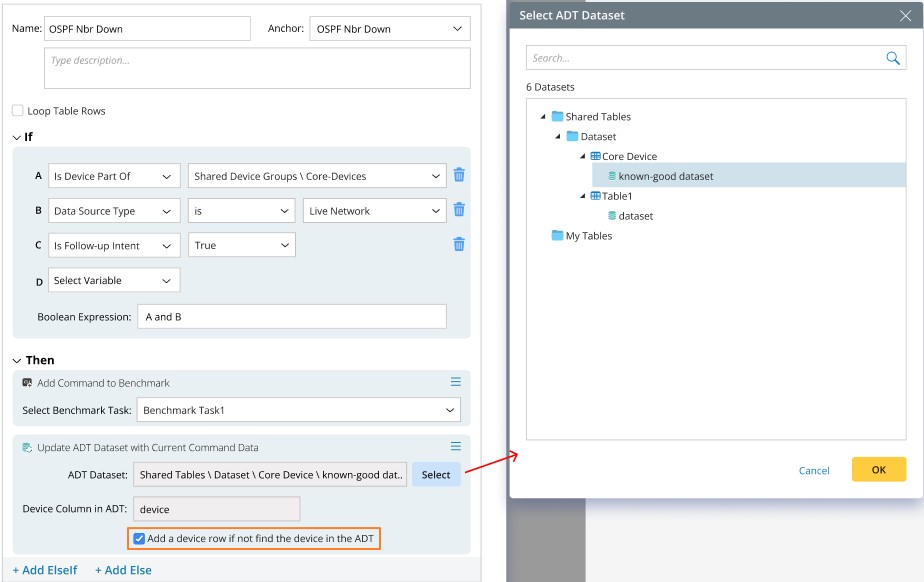924x582 pixels.
Task: Open the Anchor dropdown
Action: [390, 28]
